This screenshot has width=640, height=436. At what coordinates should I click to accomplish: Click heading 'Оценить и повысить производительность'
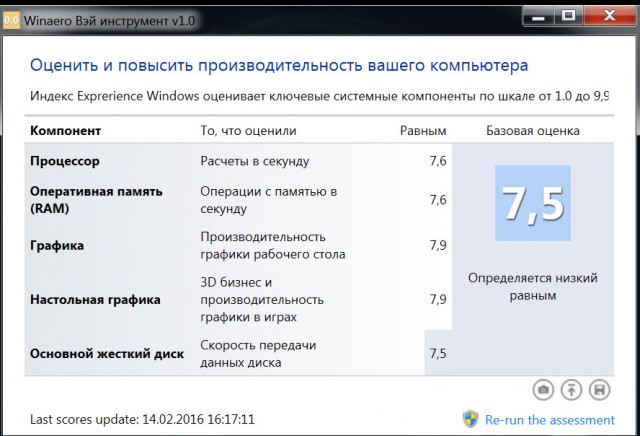coord(279,65)
